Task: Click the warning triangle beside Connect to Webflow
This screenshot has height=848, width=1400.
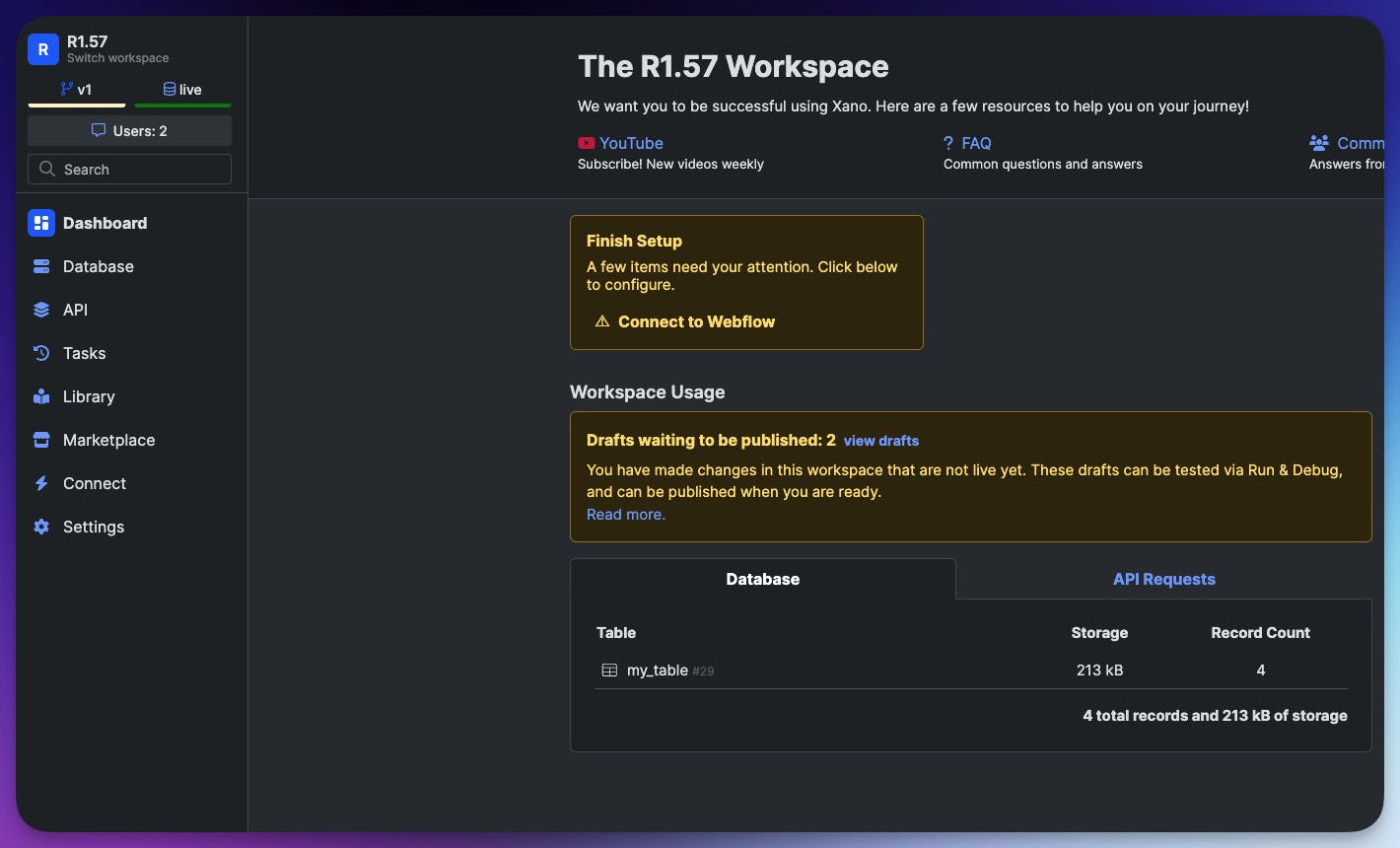Action: tap(602, 321)
